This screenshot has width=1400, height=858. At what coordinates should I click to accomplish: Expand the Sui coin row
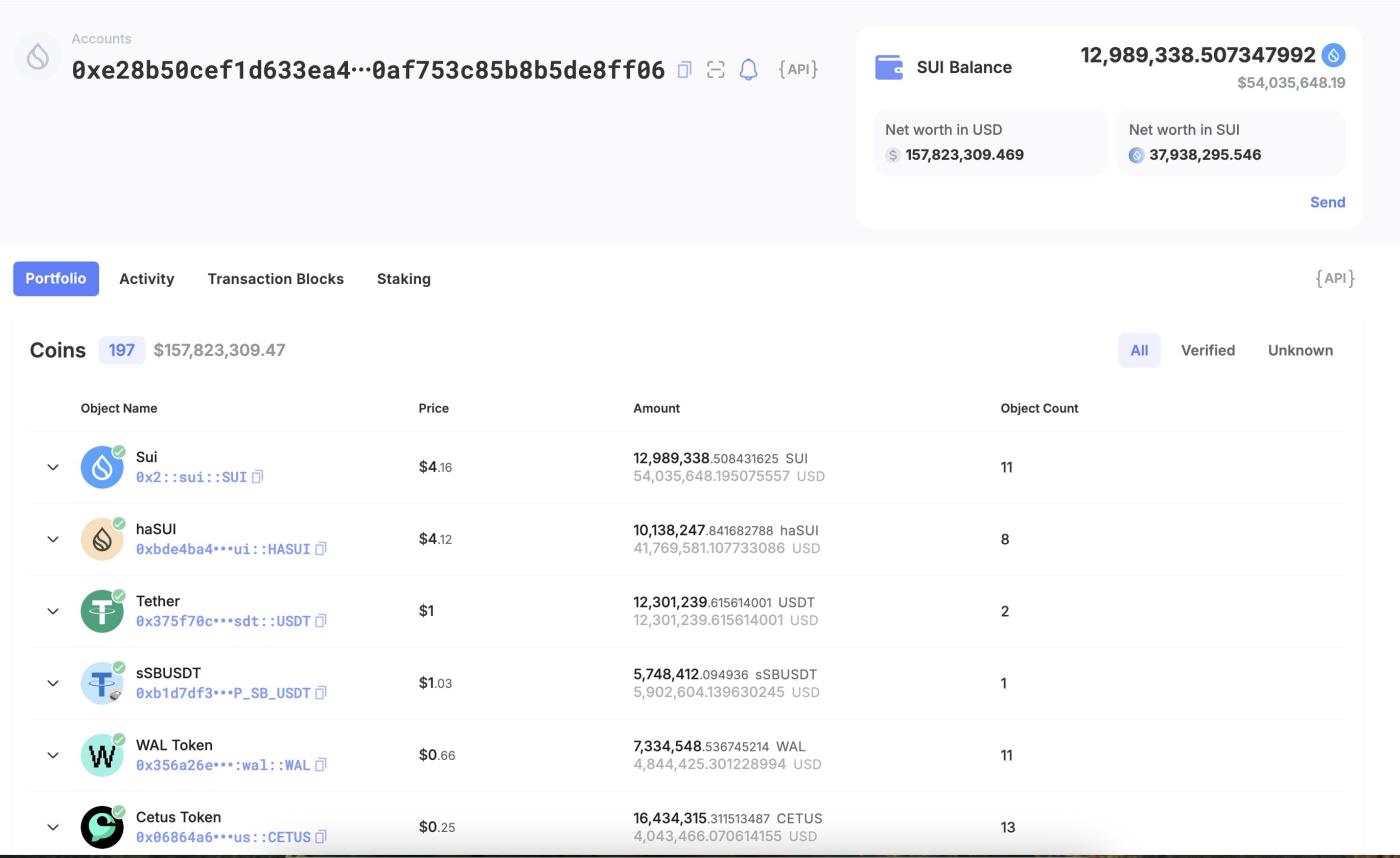pos(53,467)
